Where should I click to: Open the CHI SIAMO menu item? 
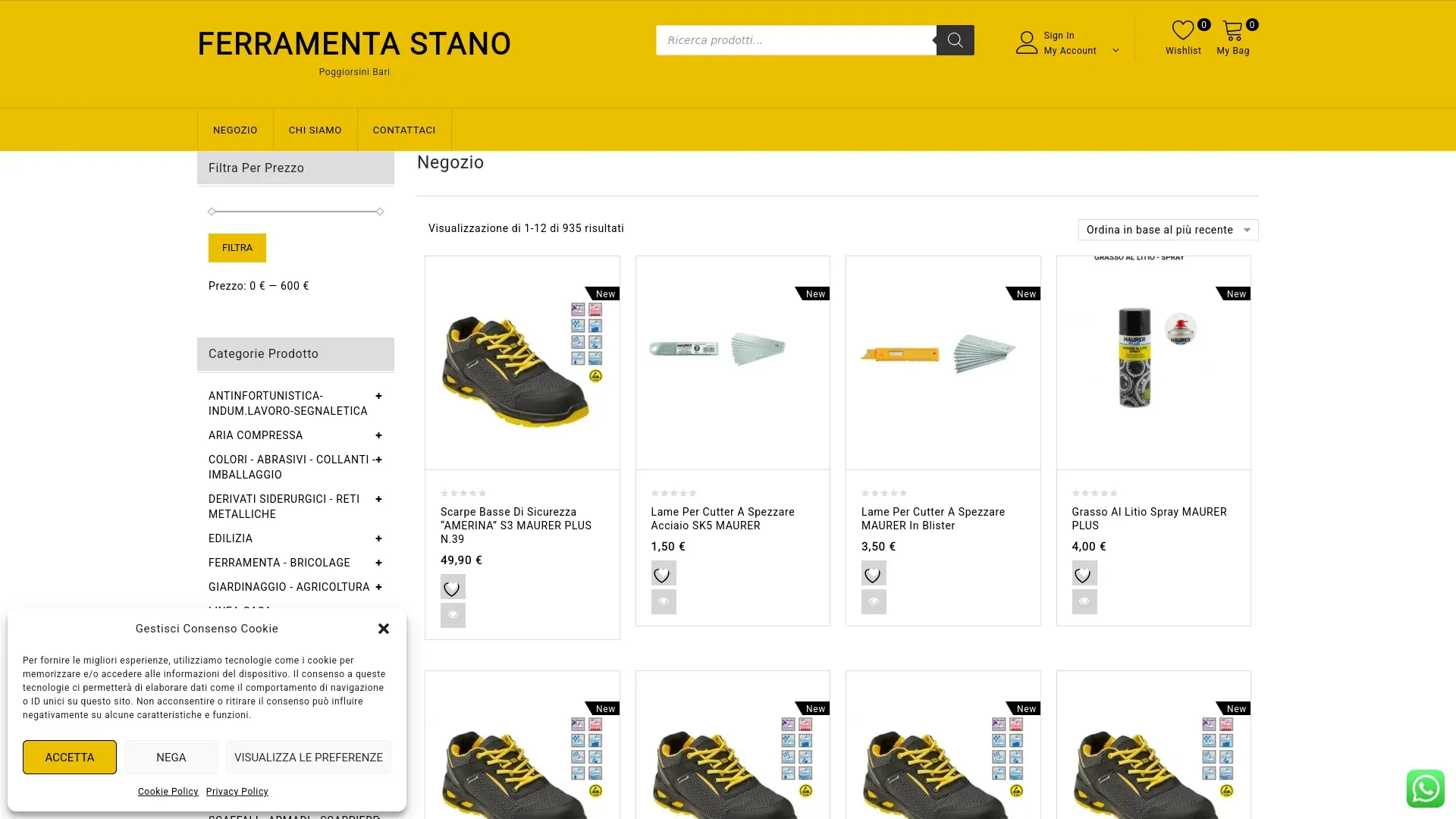[x=315, y=130]
